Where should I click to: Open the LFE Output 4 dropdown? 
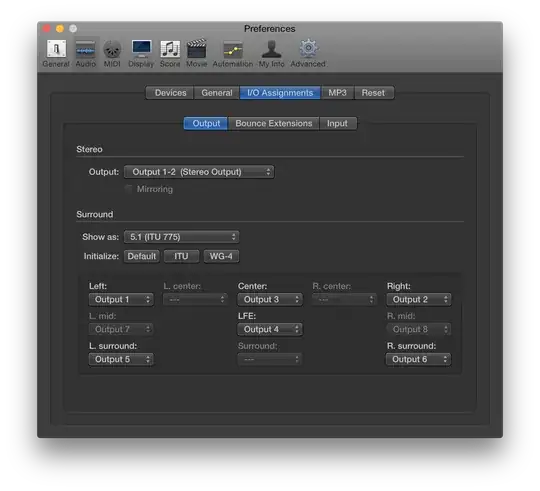pyautogui.click(x=270, y=330)
